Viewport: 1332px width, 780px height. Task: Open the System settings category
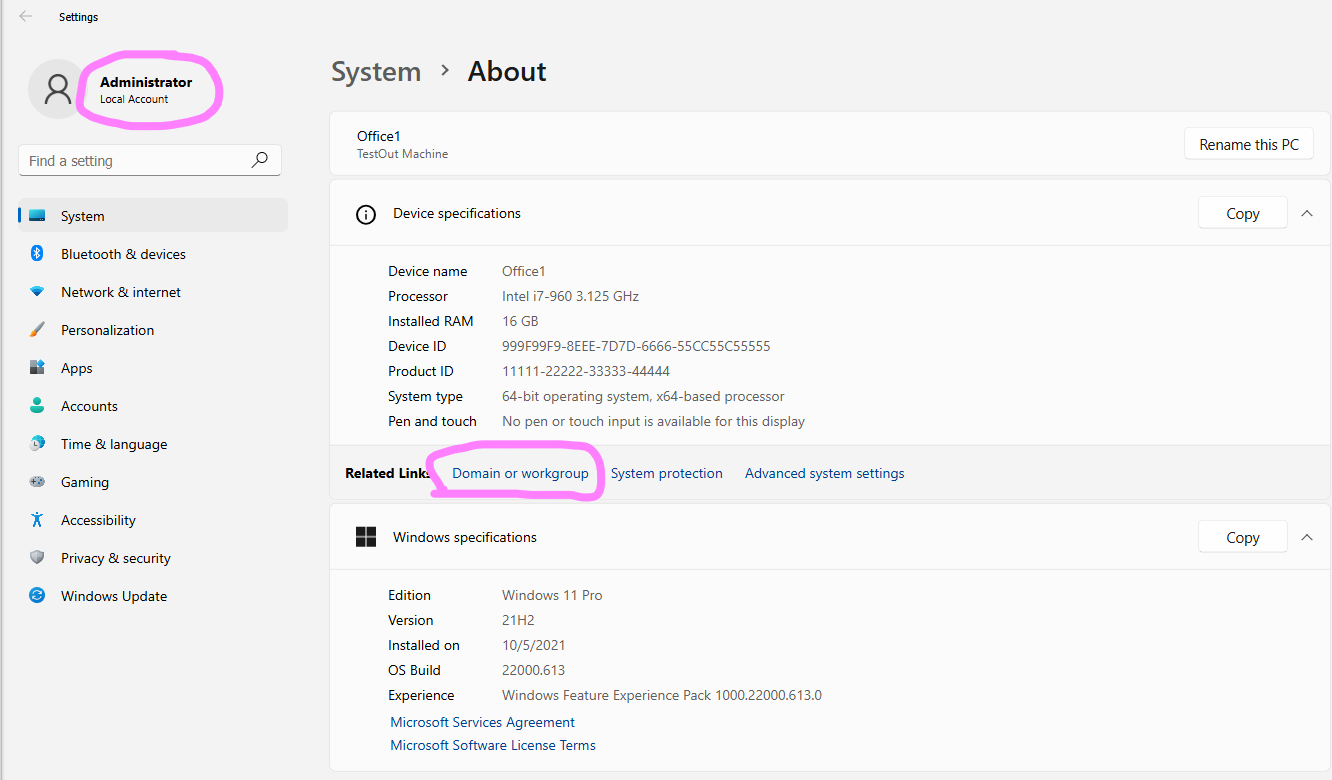pyautogui.click(x=153, y=216)
